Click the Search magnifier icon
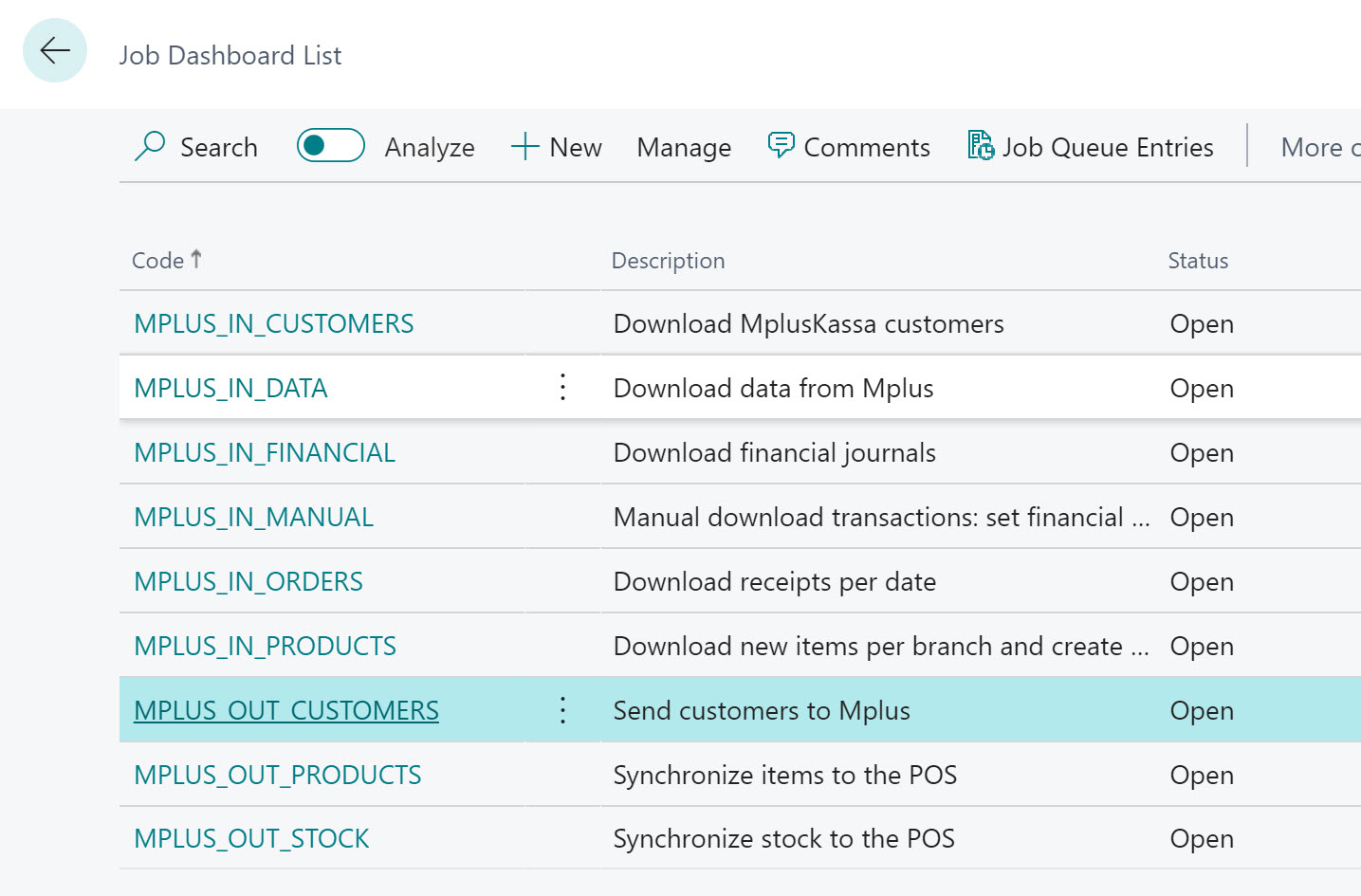The height and width of the screenshot is (896, 1361). (150, 146)
